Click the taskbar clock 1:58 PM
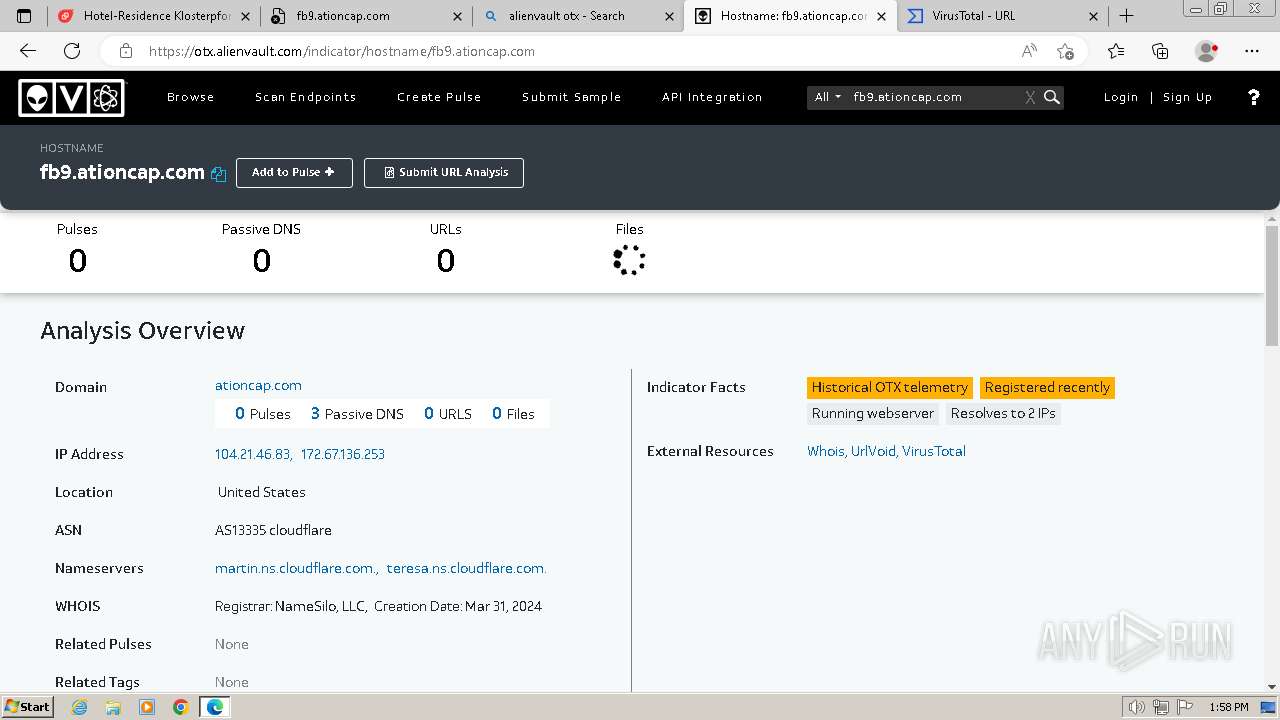This screenshot has width=1280, height=720. [1228, 707]
